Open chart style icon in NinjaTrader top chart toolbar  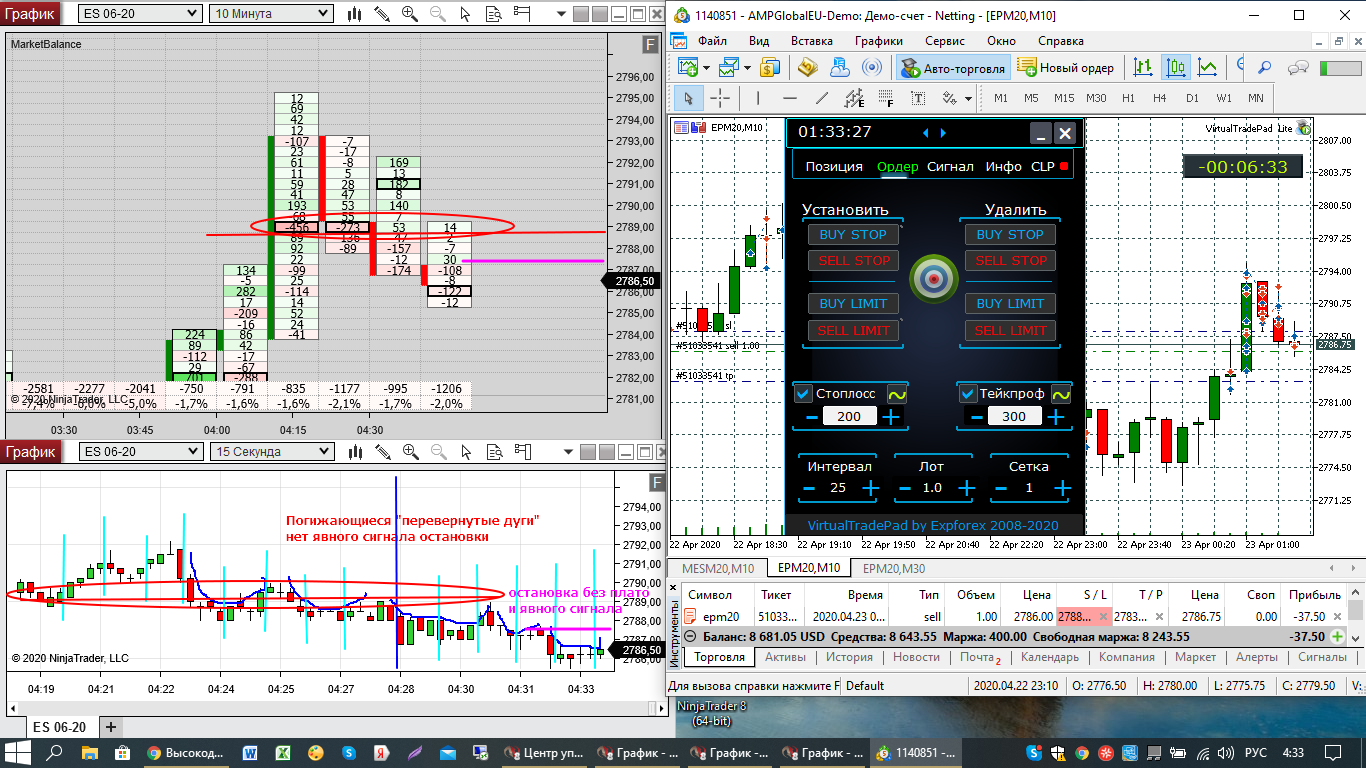(355, 13)
